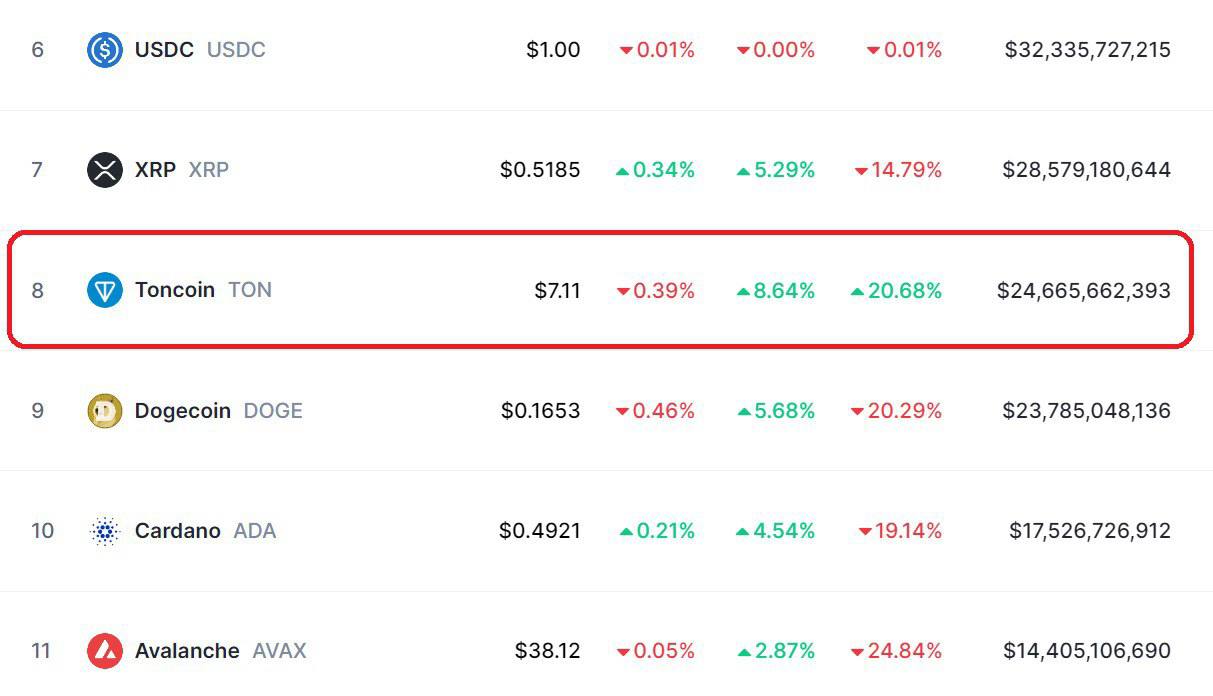Click the Avalanche logo icon
This screenshot has height=696, width=1213.
105,651
